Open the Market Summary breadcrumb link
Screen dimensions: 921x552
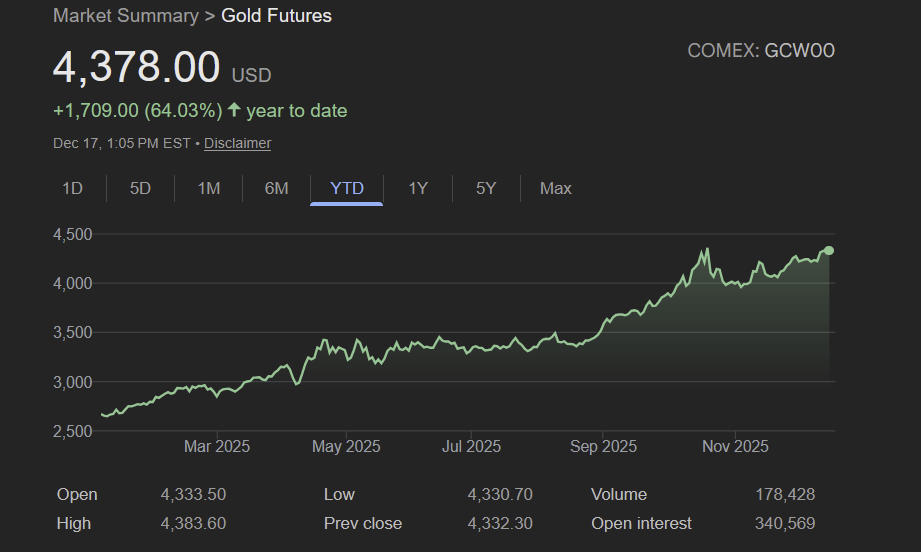pos(125,16)
